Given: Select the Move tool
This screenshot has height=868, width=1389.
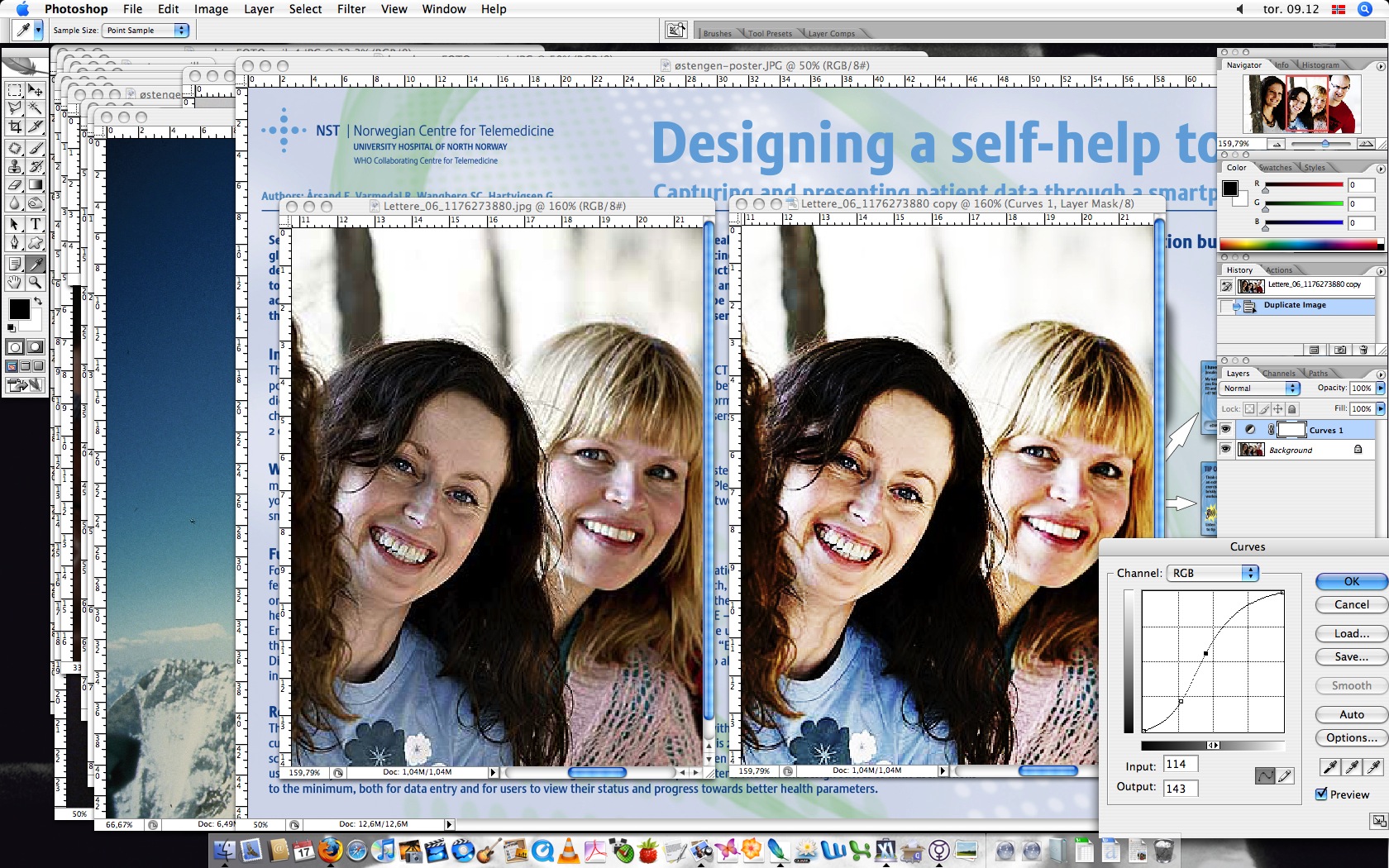Looking at the screenshot, I should tap(36, 90).
